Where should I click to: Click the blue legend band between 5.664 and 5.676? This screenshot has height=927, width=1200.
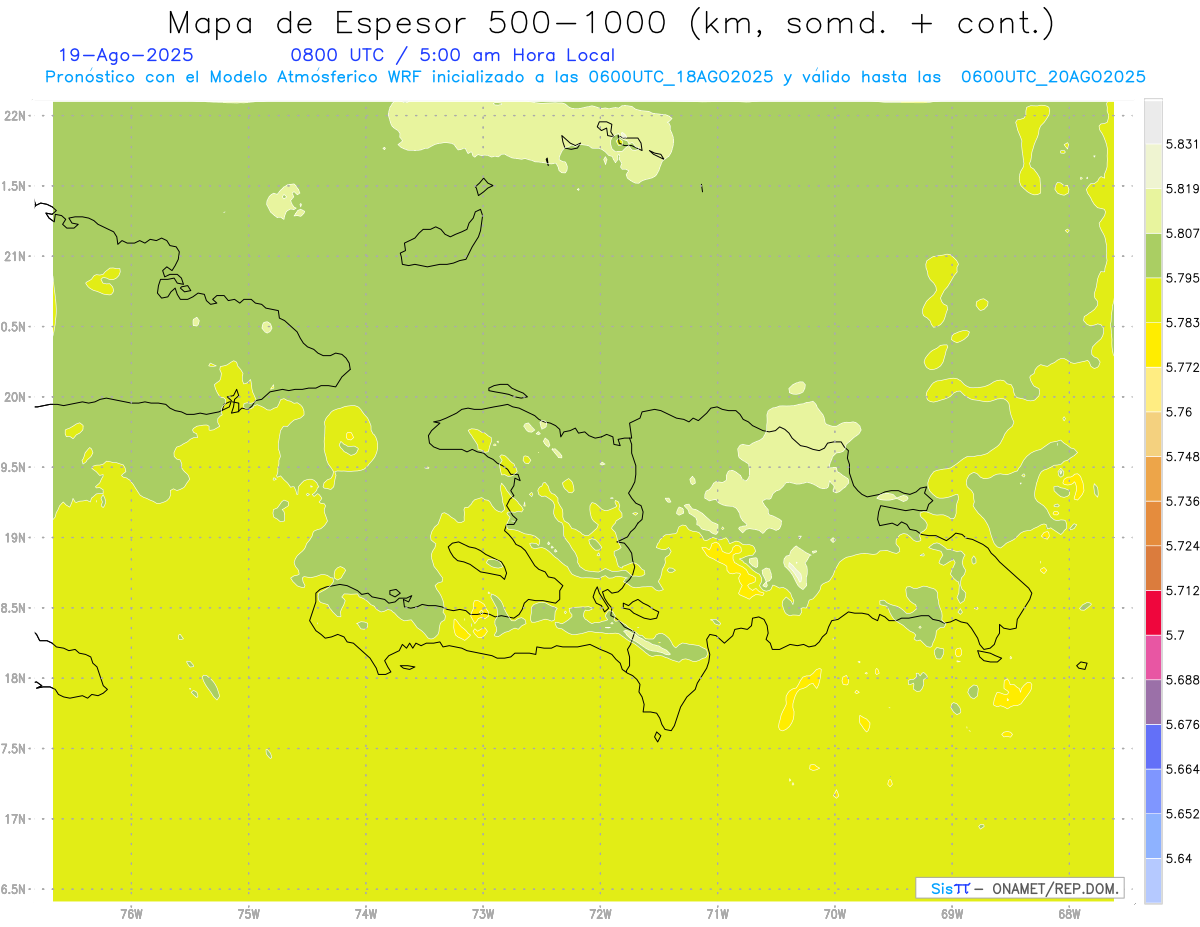click(x=1153, y=746)
